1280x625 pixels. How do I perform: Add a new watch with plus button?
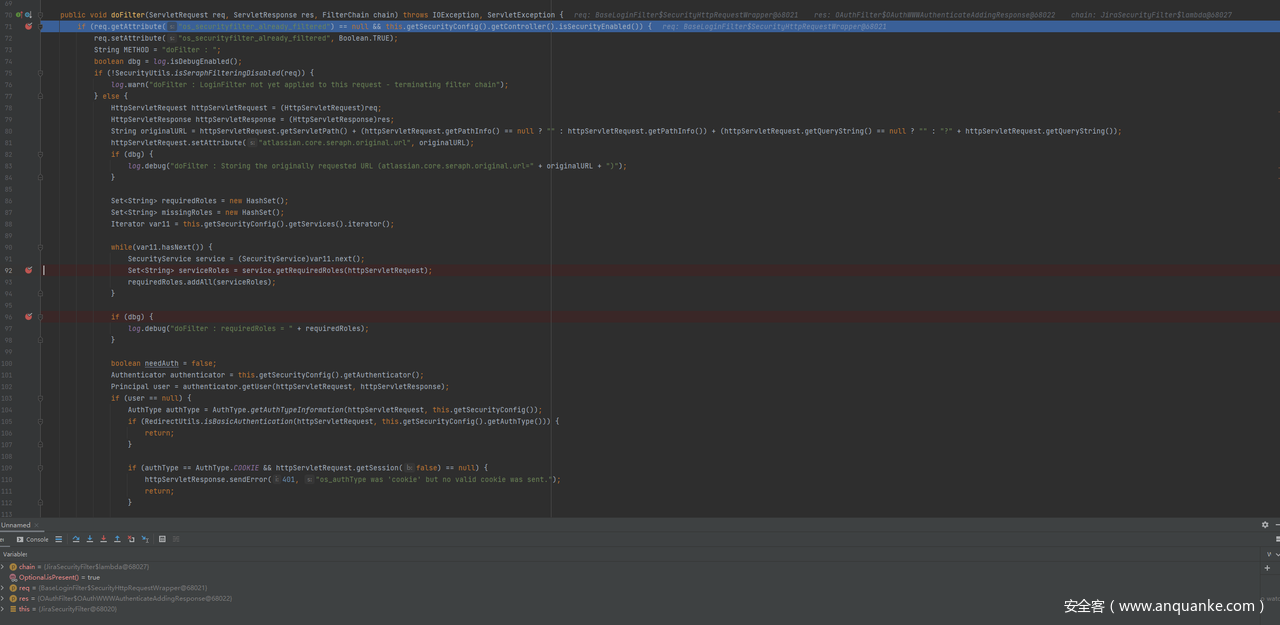[x=1267, y=568]
